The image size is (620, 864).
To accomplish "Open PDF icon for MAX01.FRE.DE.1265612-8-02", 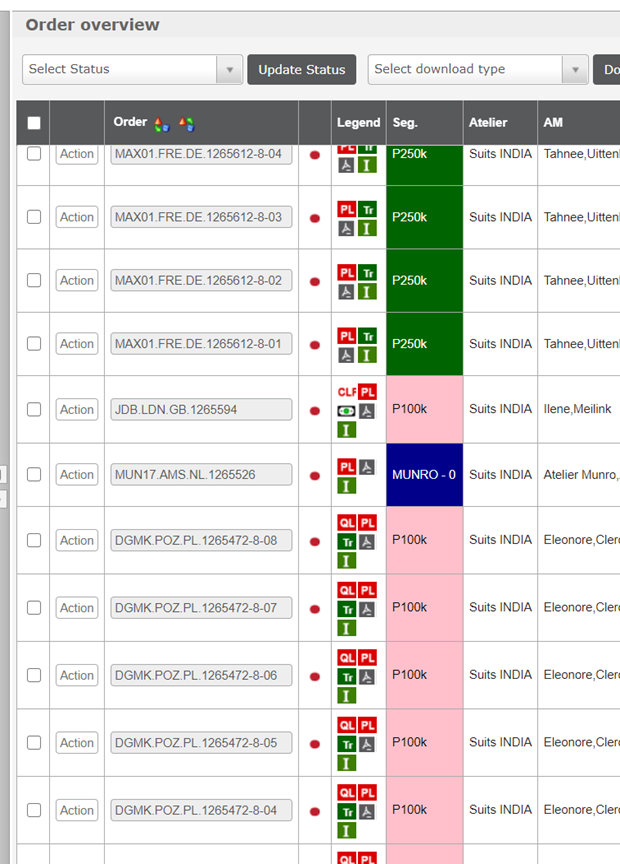I will tap(346, 291).
